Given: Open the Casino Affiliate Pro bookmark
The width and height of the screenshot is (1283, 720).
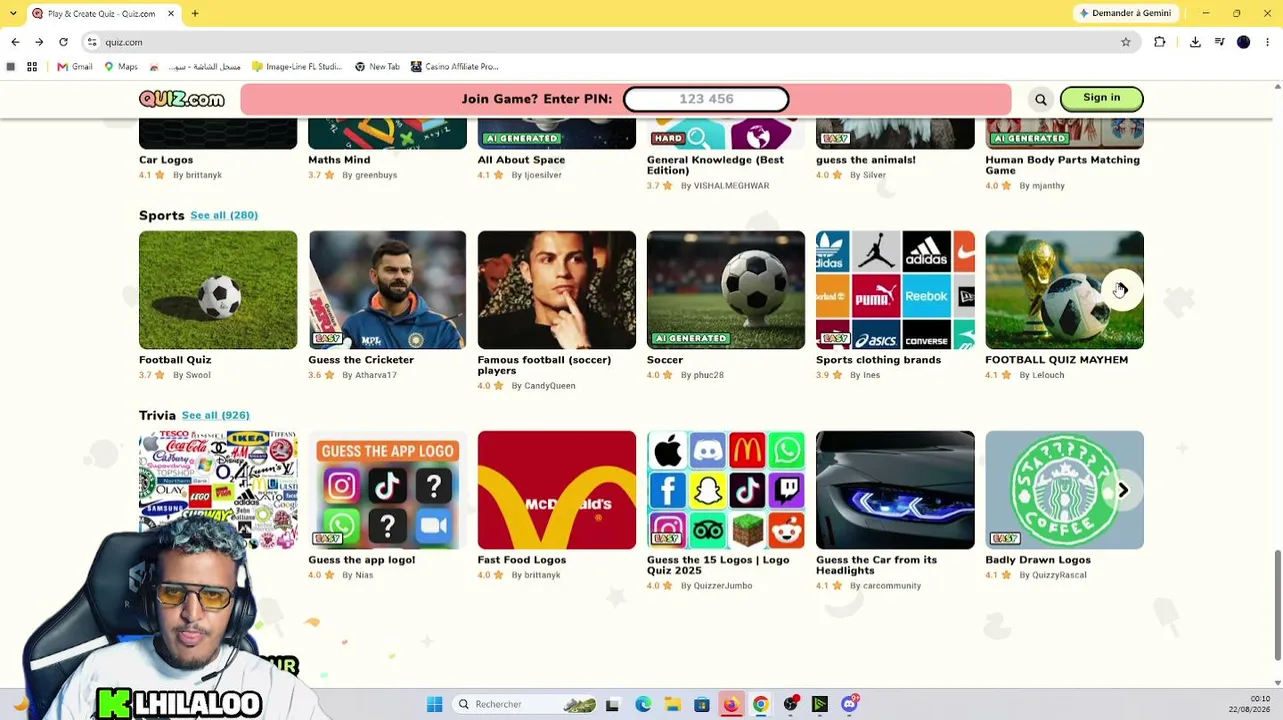Looking at the screenshot, I should (455, 67).
